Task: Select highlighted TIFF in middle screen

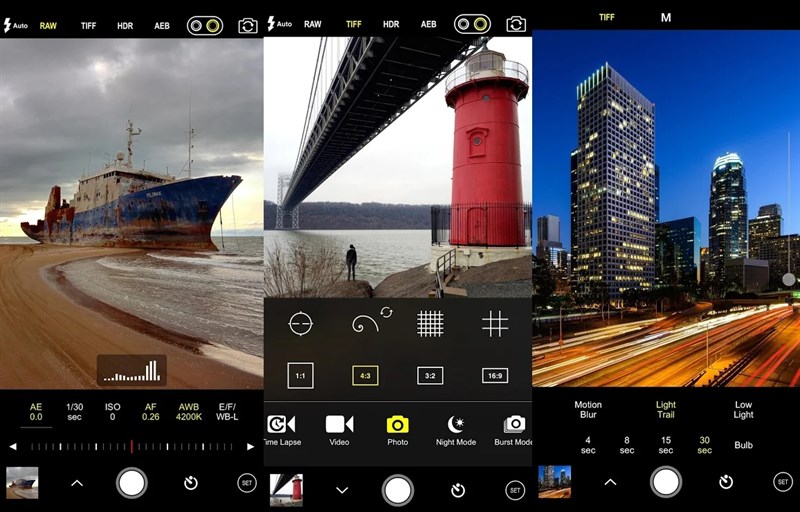Action: pos(354,24)
